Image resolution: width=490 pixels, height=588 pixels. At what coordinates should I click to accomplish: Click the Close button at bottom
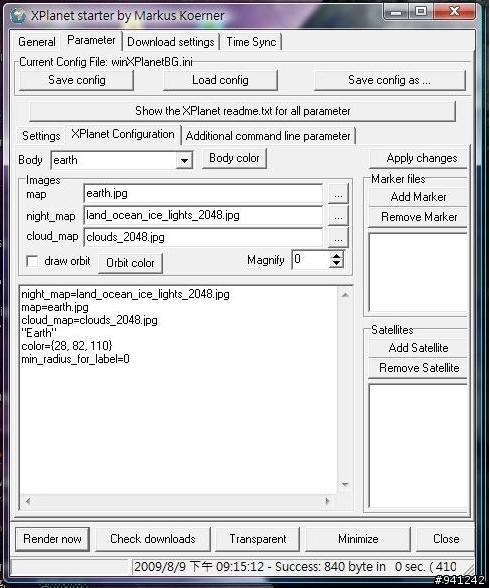[446, 539]
